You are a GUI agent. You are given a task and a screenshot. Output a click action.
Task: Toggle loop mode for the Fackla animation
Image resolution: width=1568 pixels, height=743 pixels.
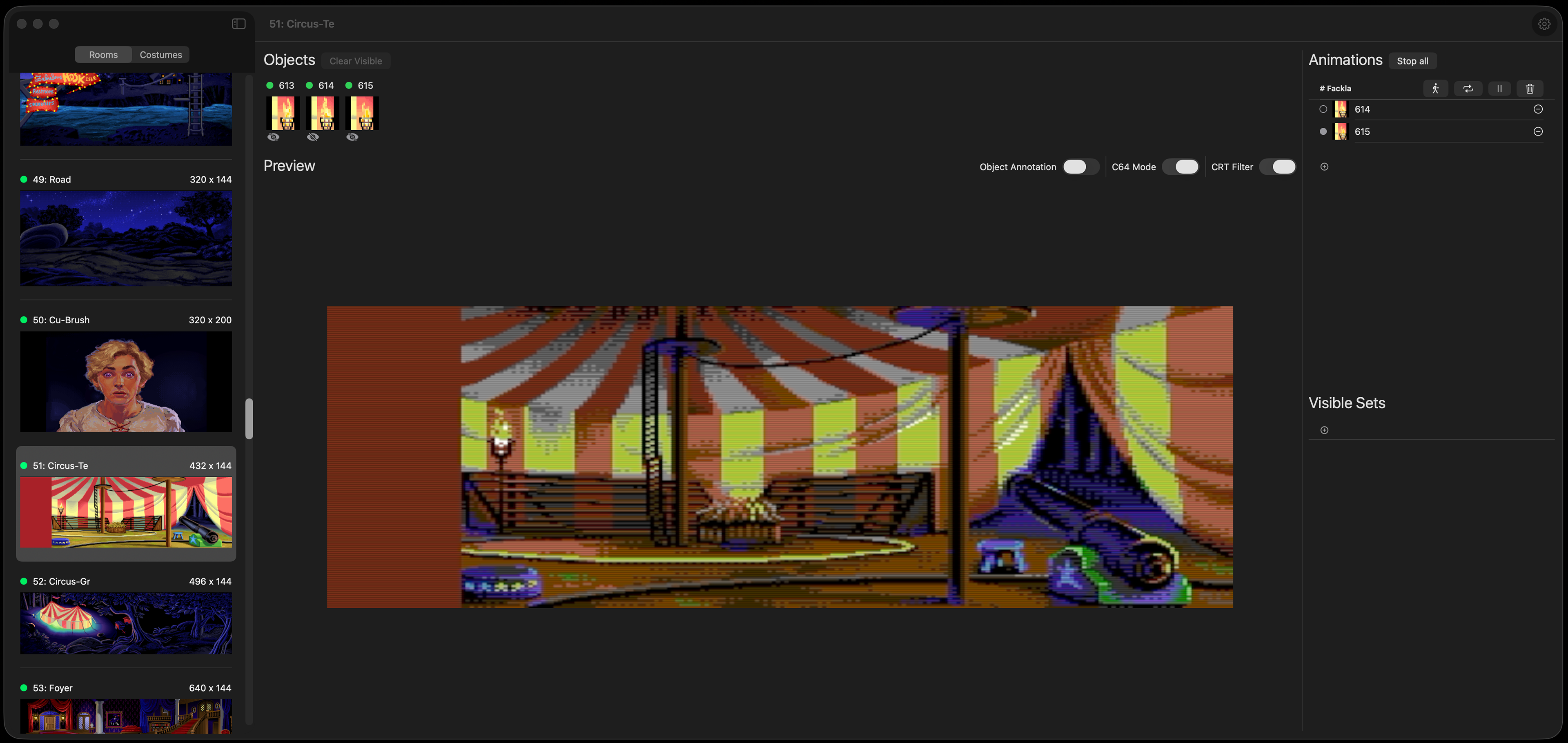coord(1468,88)
